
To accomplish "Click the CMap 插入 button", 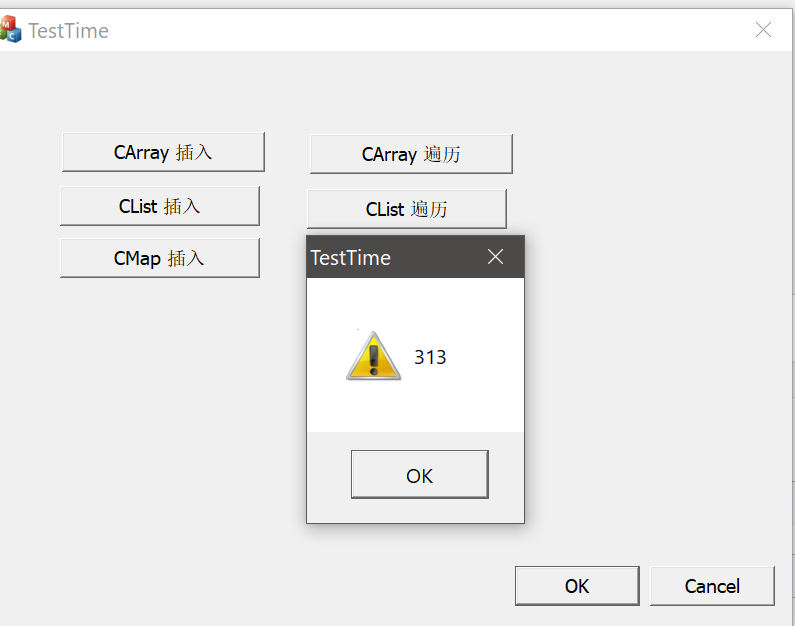I will (x=160, y=258).
